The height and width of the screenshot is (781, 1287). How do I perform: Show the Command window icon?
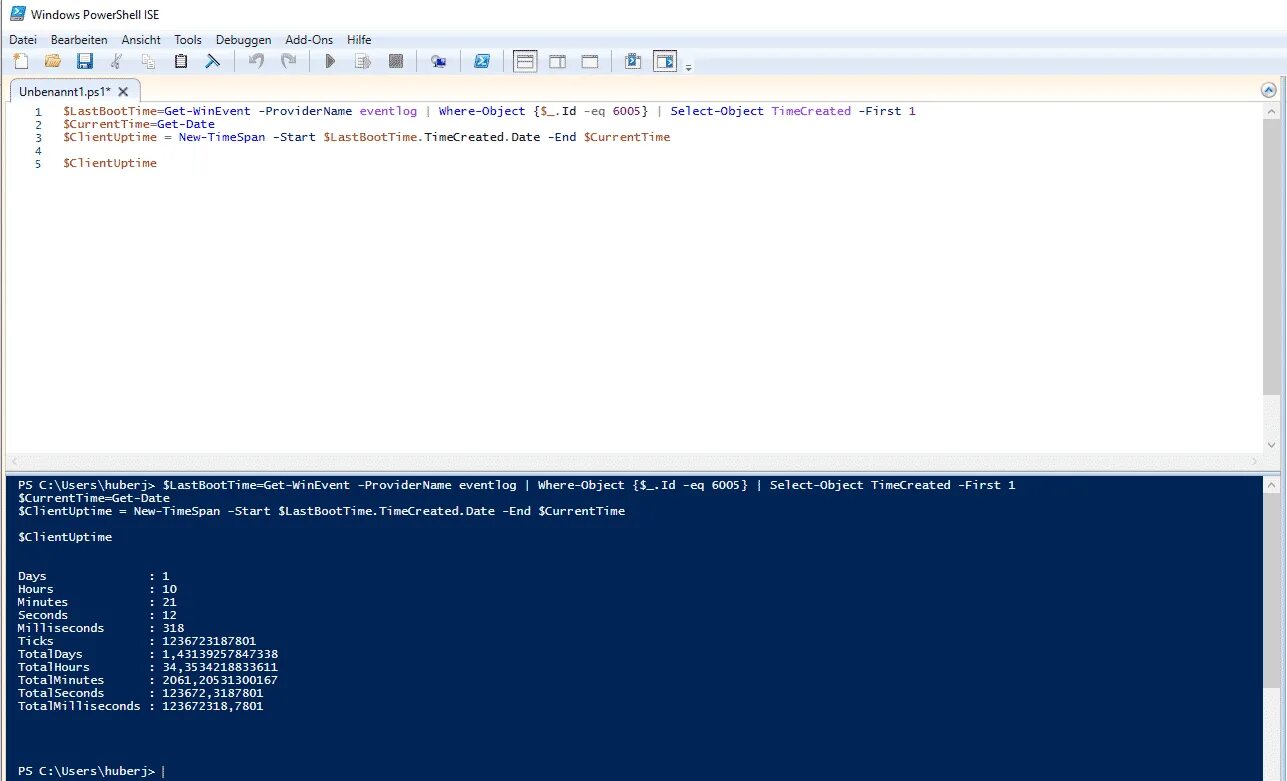[x=632, y=62]
